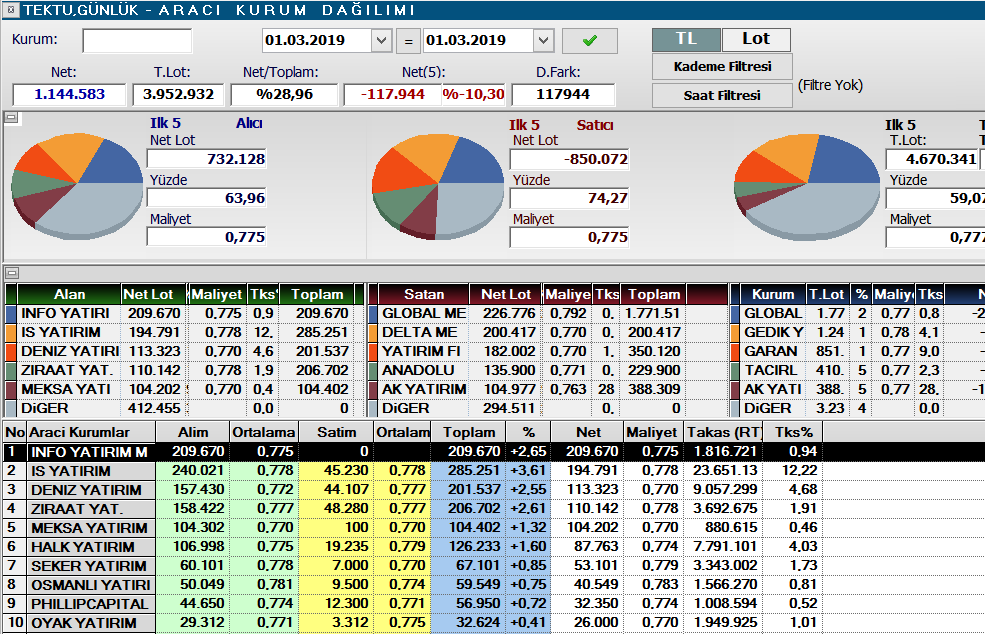
Task: Click the equals button between the dates
Action: pyautogui.click(x=408, y=41)
